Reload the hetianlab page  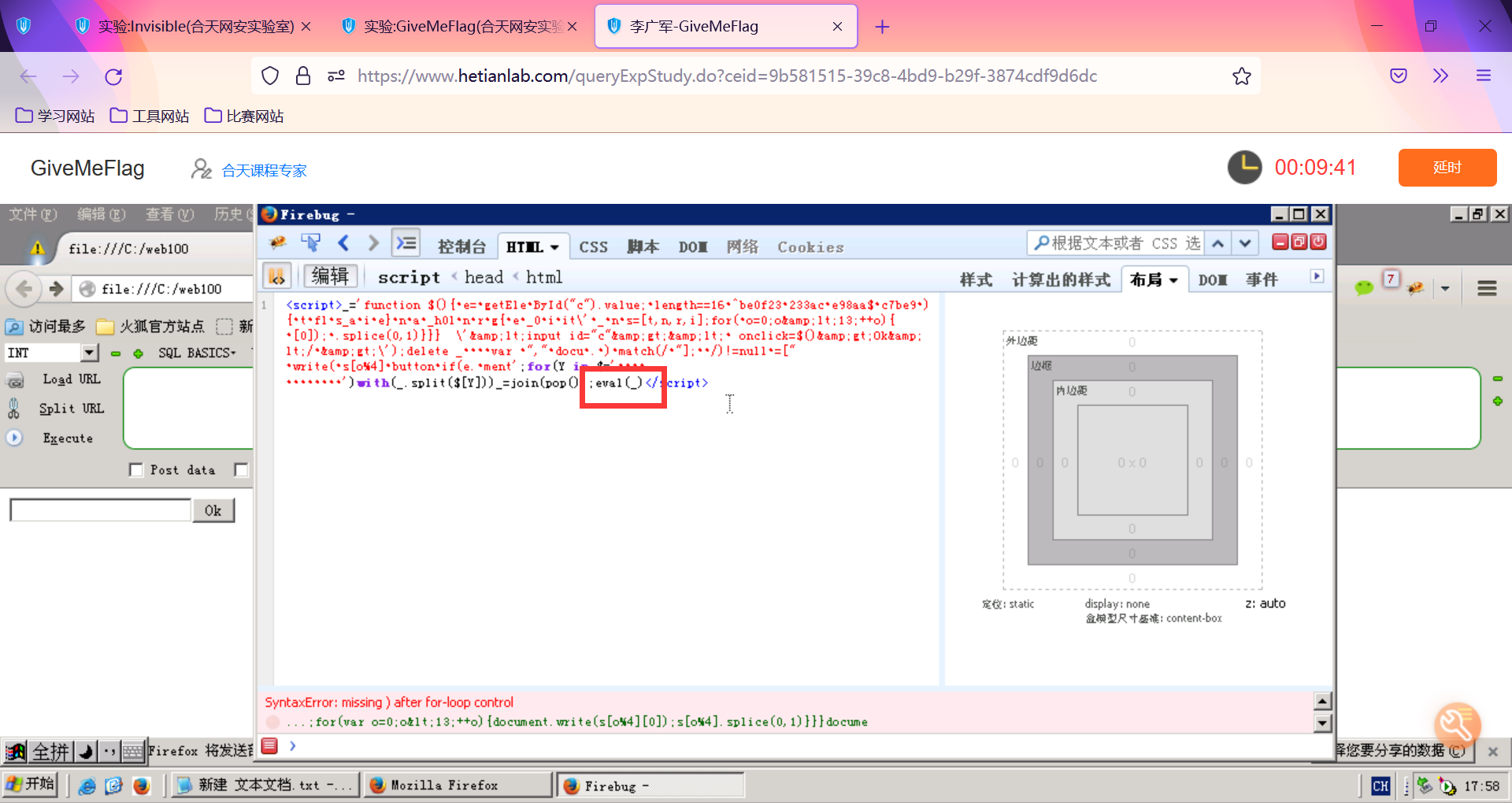click(113, 76)
